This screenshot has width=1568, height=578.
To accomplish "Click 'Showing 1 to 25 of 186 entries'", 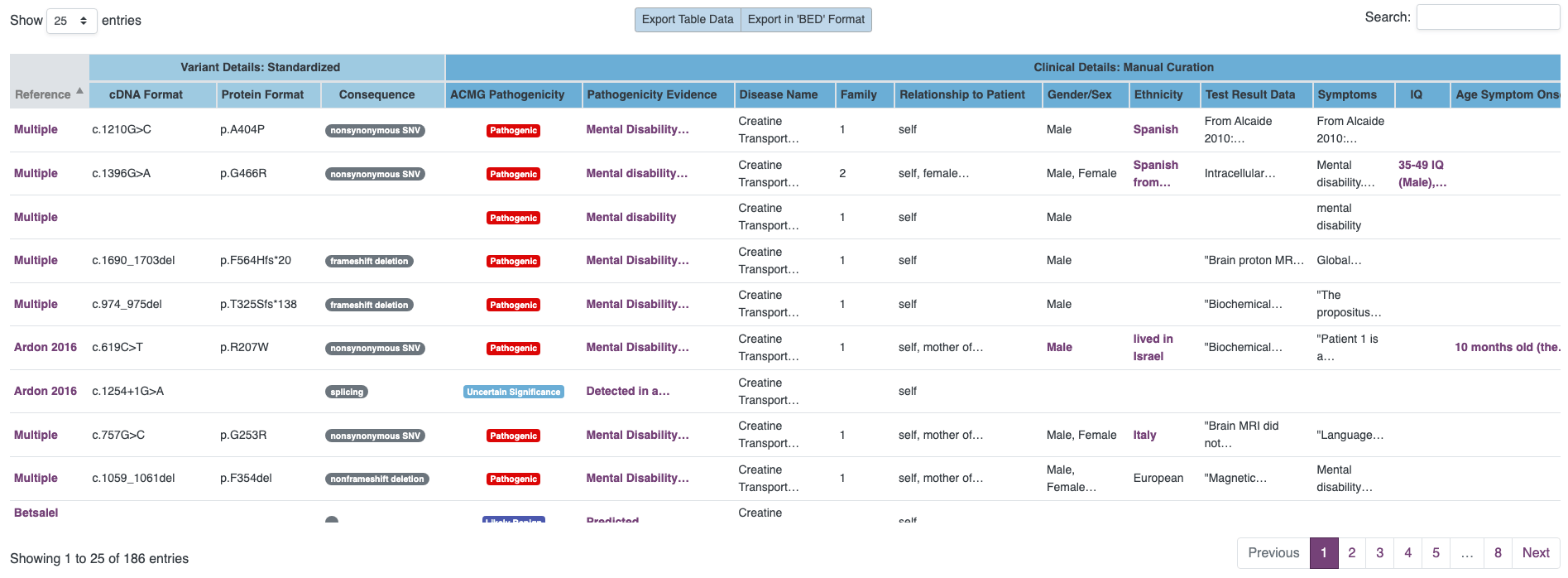I will tap(99, 558).
